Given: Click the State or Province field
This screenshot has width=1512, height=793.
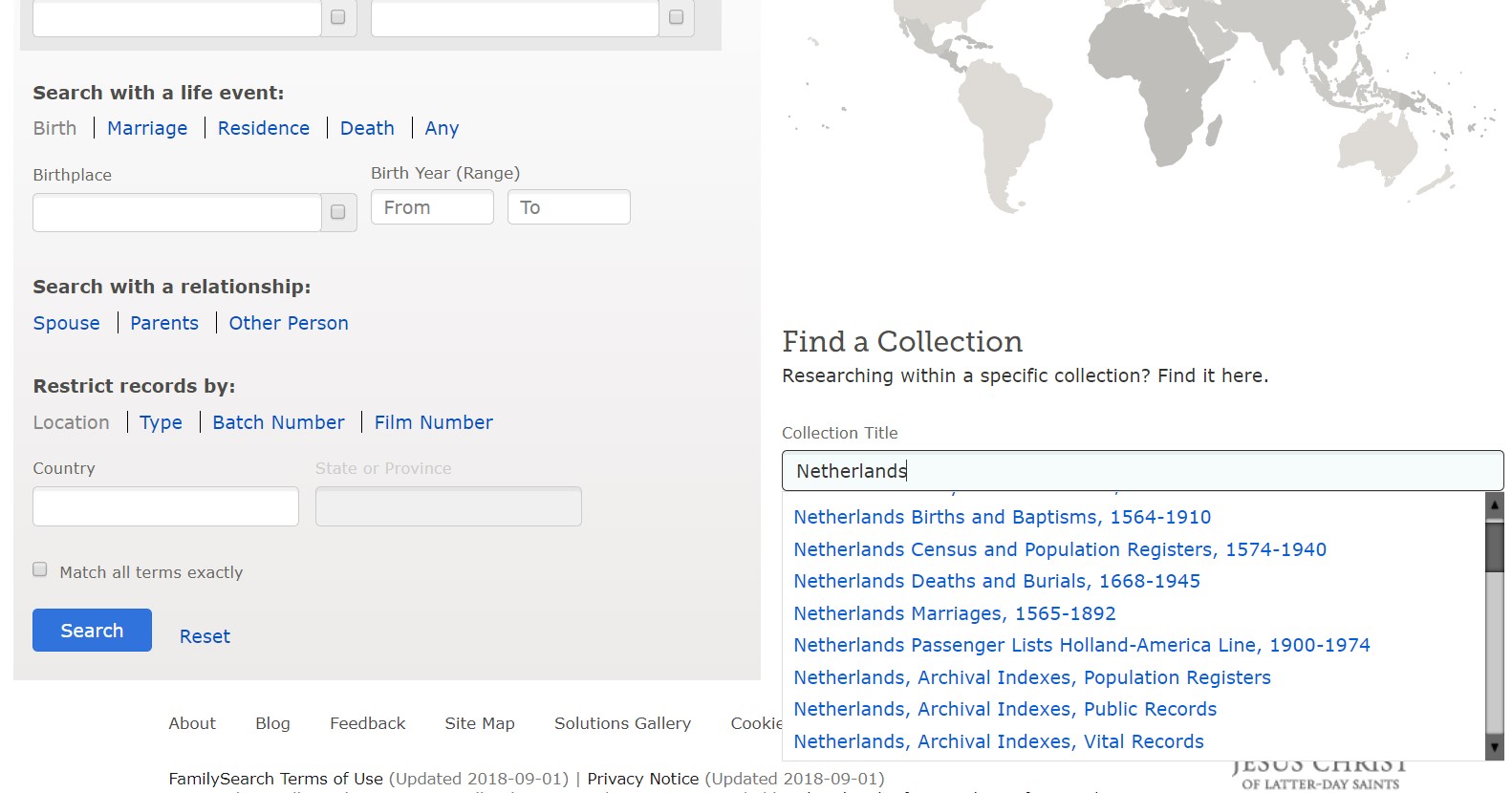Looking at the screenshot, I should click(448, 506).
